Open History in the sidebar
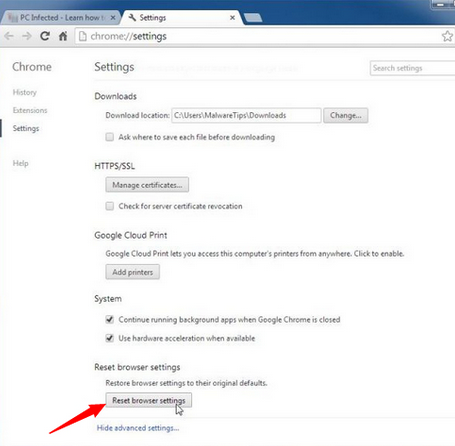The width and height of the screenshot is (455, 446). click(x=25, y=92)
